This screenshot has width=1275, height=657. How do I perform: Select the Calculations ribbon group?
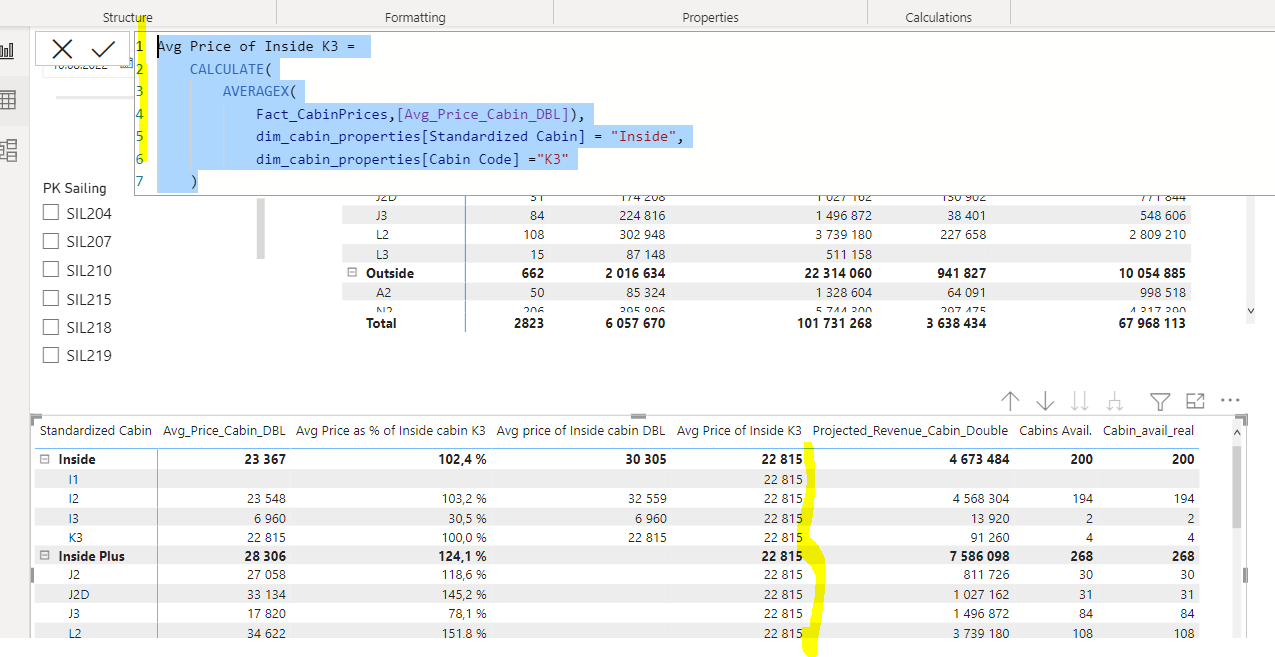tap(938, 17)
